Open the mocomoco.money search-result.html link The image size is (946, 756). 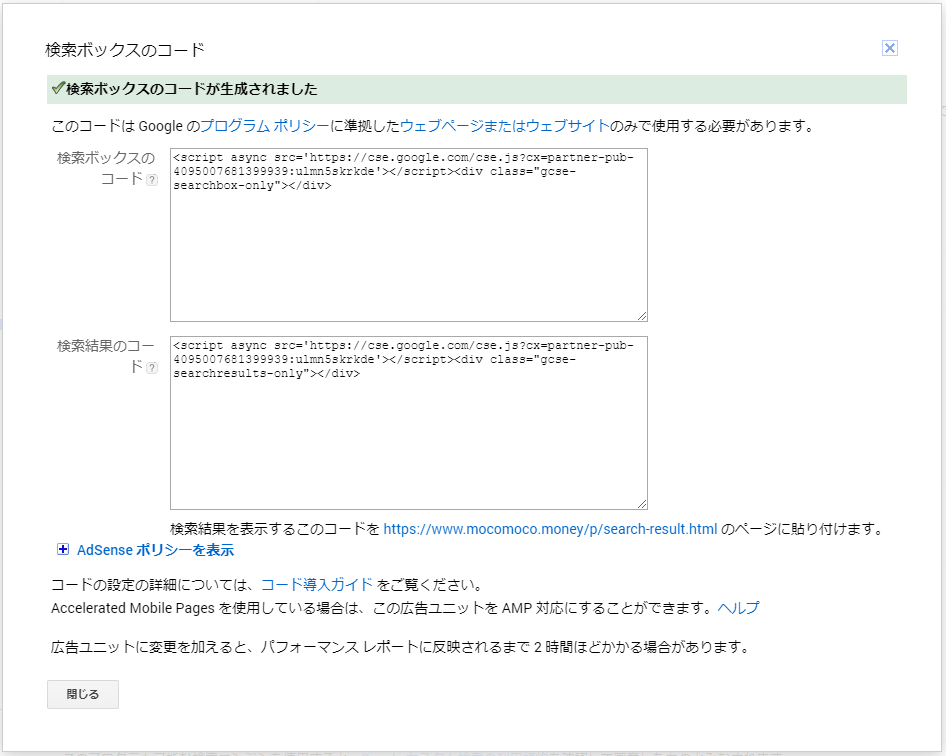click(550, 529)
